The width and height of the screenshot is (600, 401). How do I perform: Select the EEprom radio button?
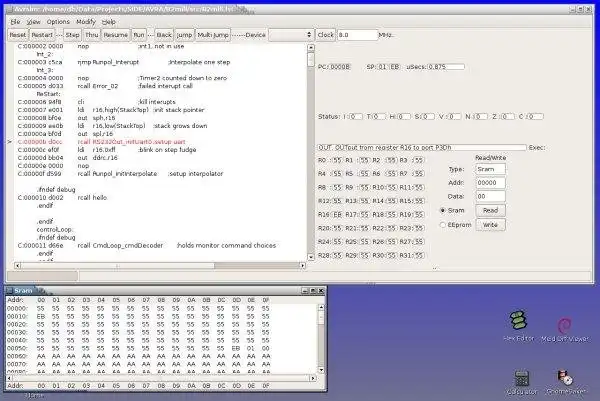(443, 225)
